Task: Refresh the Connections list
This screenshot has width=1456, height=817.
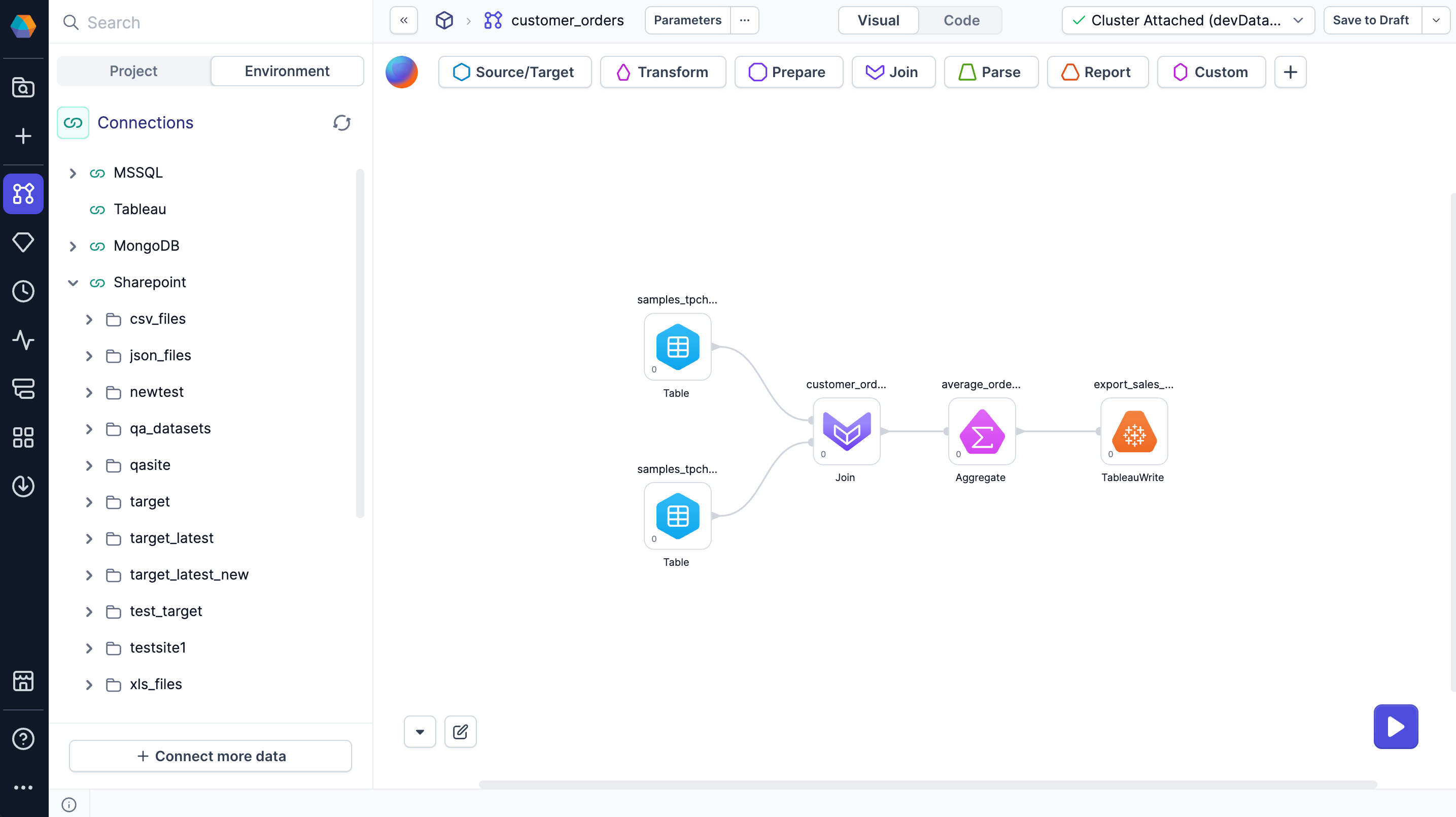Action: pyautogui.click(x=341, y=123)
